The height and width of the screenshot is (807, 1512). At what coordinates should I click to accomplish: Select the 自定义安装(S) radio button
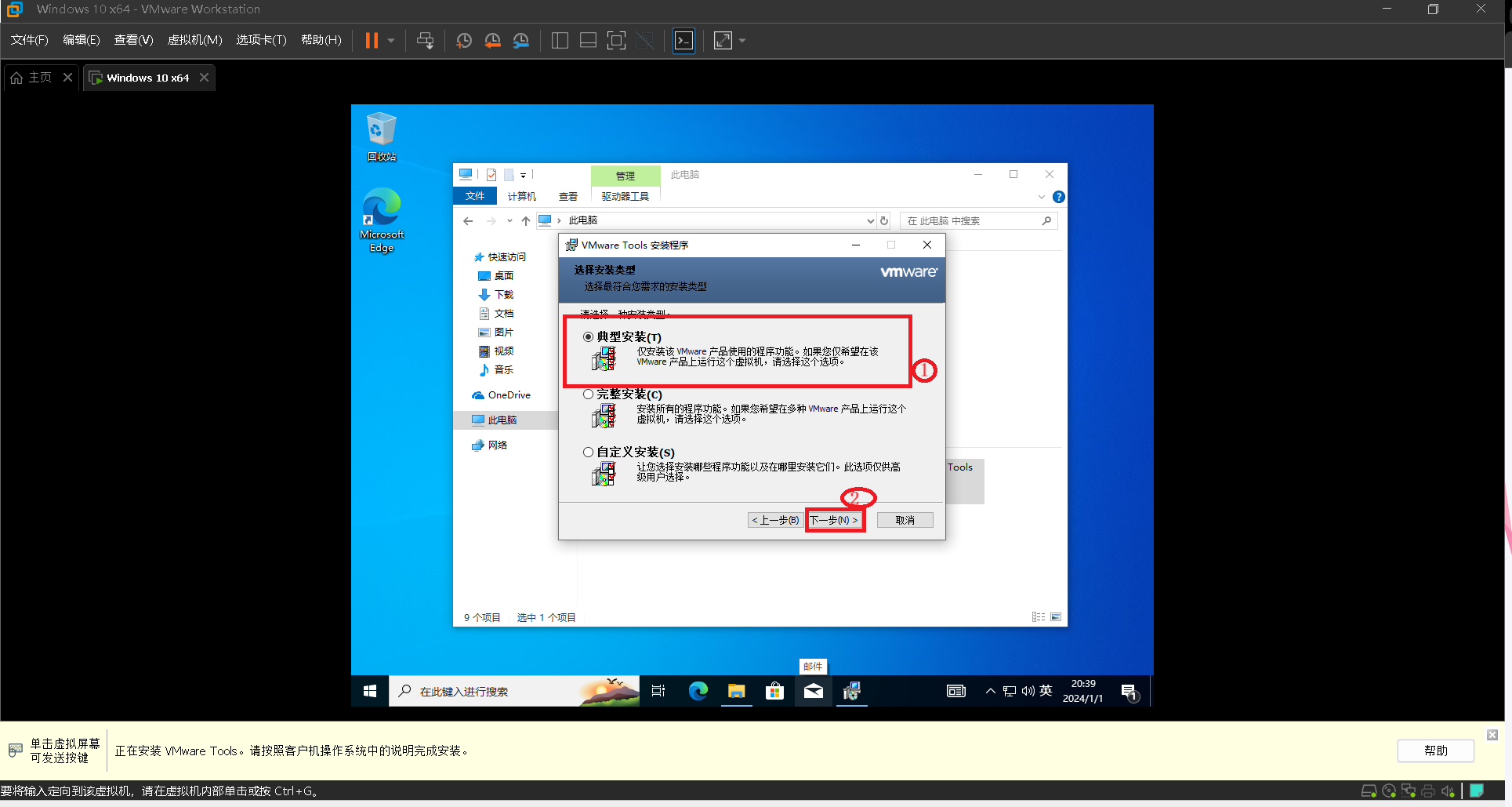coord(588,452)
